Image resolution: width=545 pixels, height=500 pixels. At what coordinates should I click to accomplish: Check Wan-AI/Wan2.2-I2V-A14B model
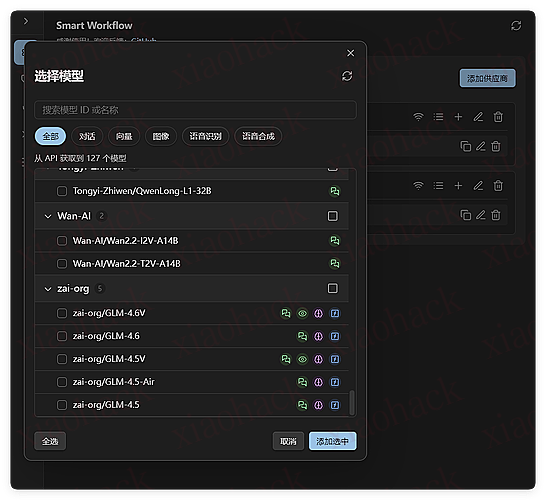62,241
